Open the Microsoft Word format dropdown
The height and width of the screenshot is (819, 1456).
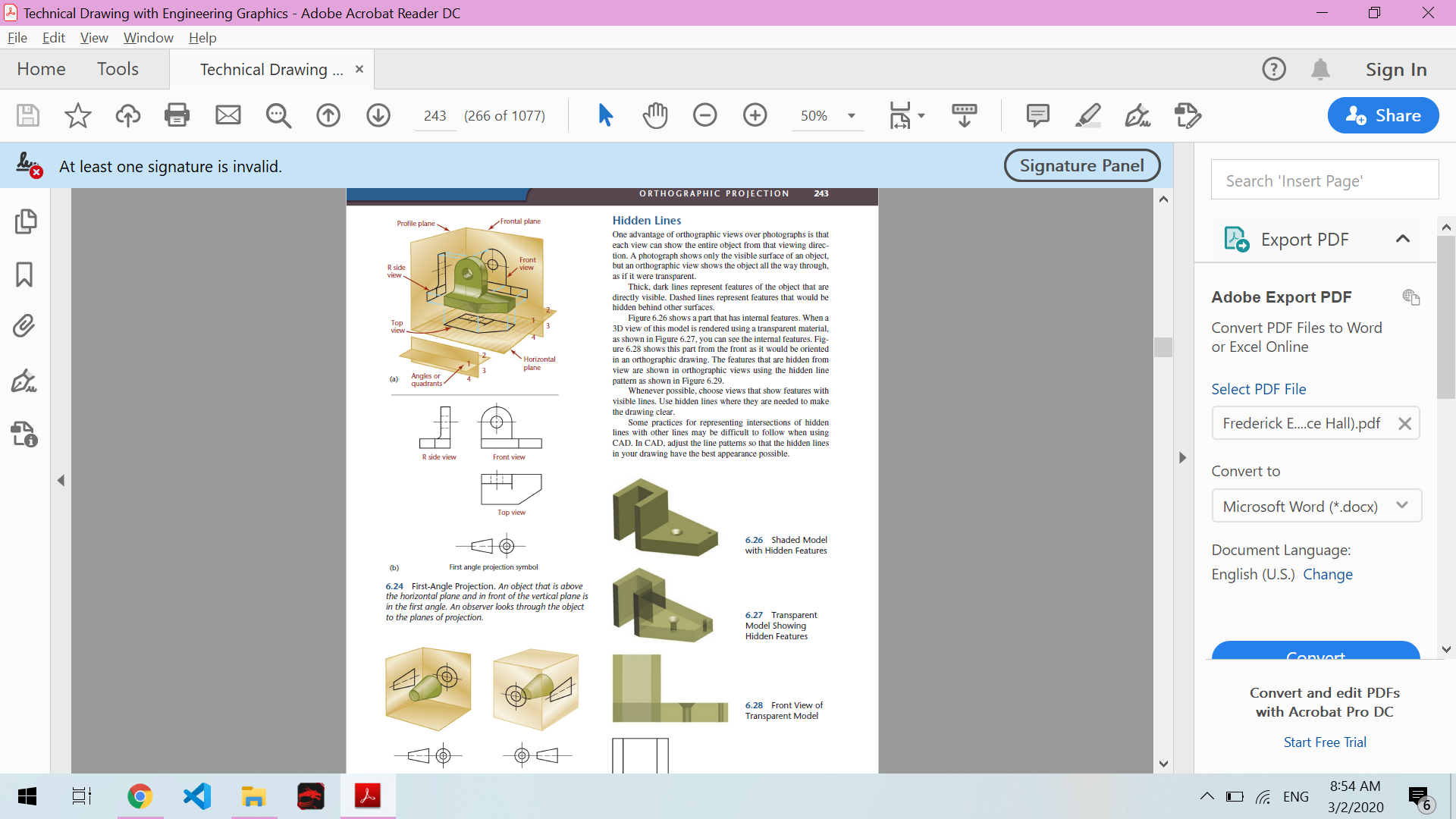coord(1316,506)
